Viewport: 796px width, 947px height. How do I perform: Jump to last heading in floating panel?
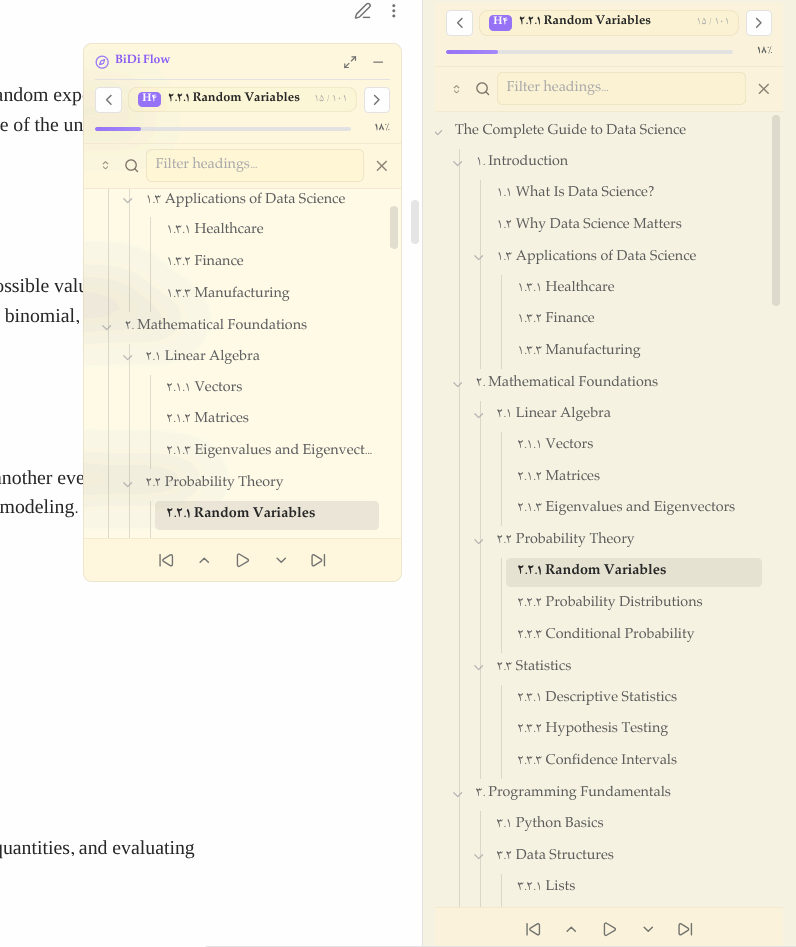click(318, 560)
